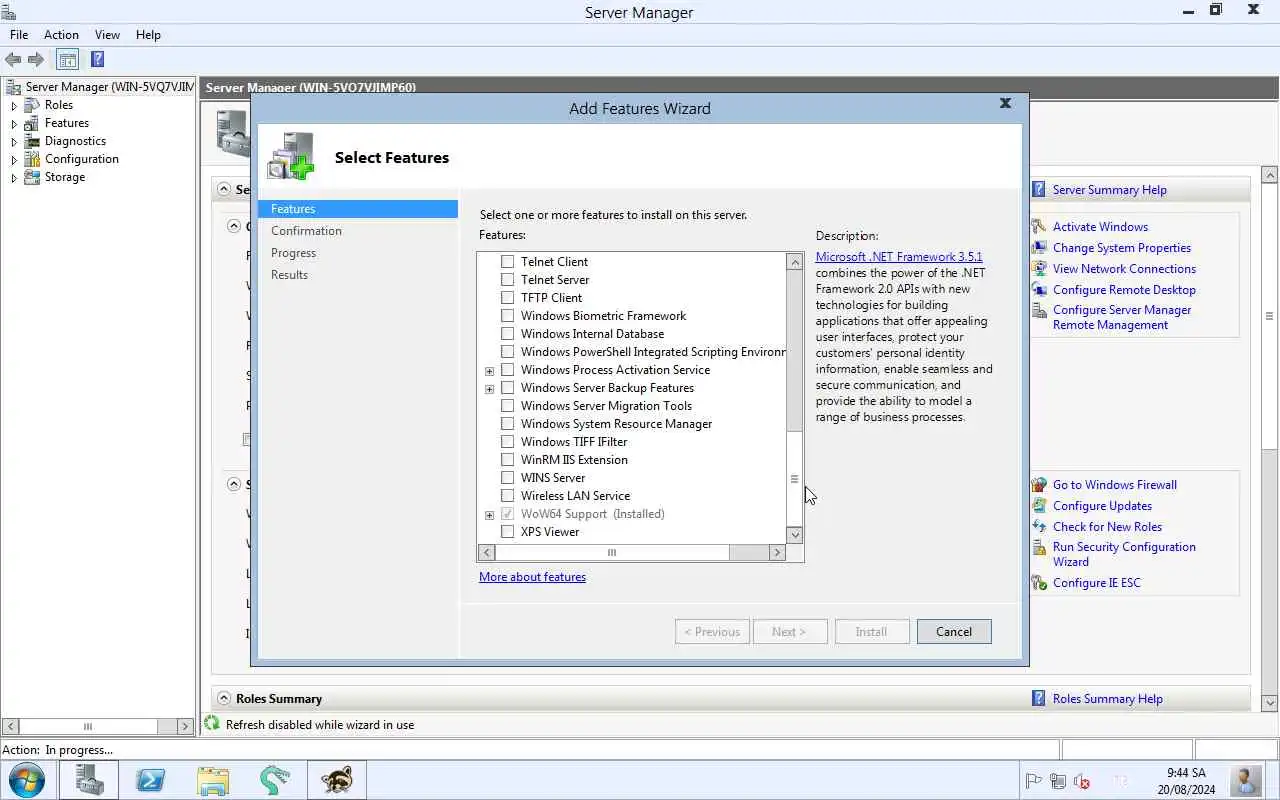Viewport: 1280px width, 800px height.
Task: Select the Roles node icon in tree
Action: pyautogui.click(x=34, y=105)
